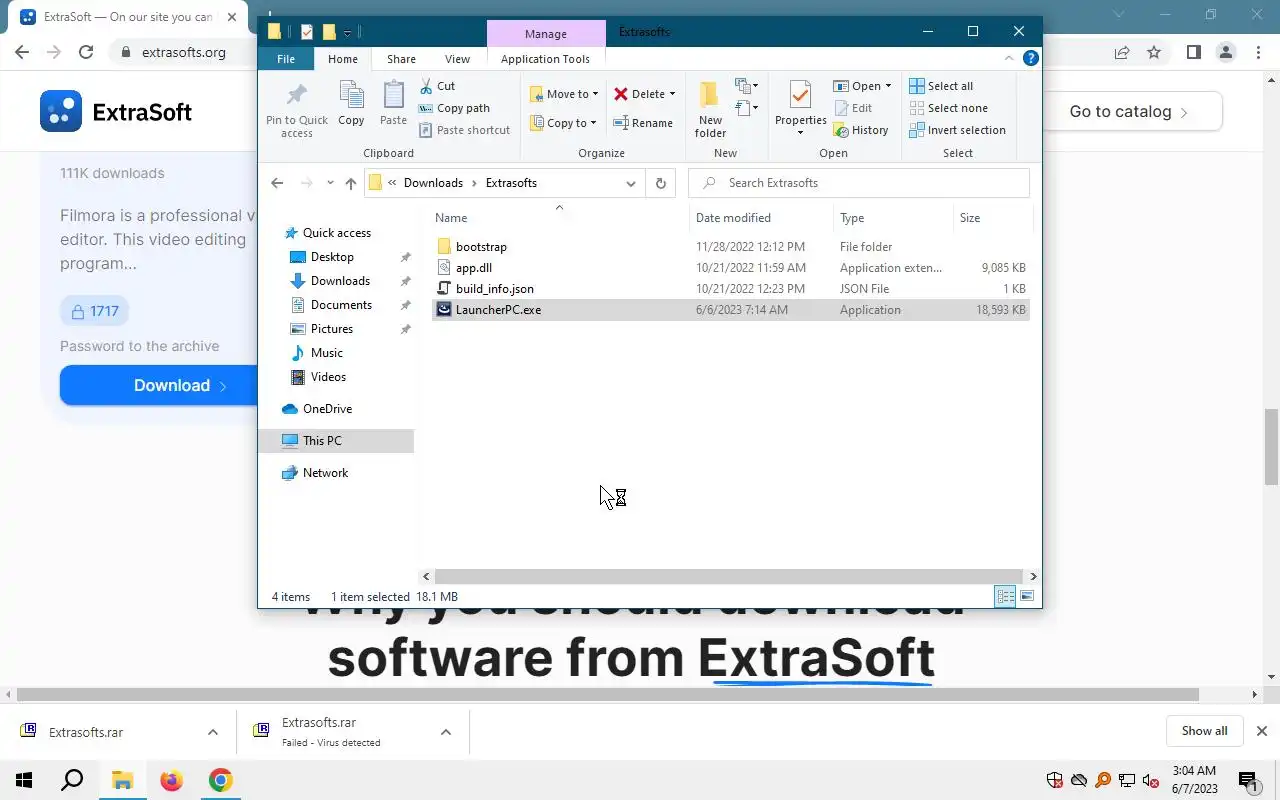The width and height of the screenshot is (1280, 800).
Task: Click the blue Download button on webpage
Action: tap(160, 385)
